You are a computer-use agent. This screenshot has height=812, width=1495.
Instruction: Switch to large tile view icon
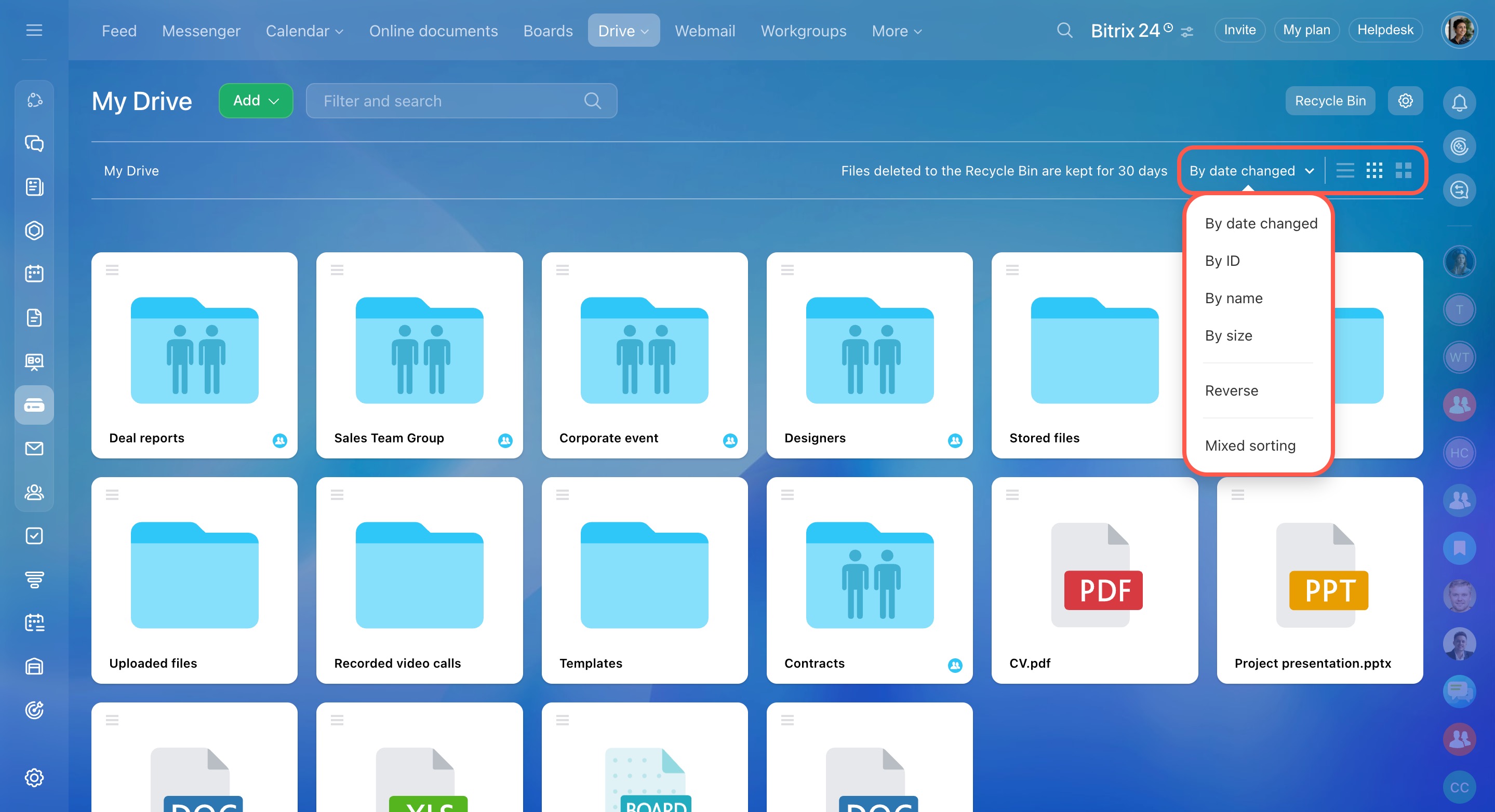pos(1403,170)
